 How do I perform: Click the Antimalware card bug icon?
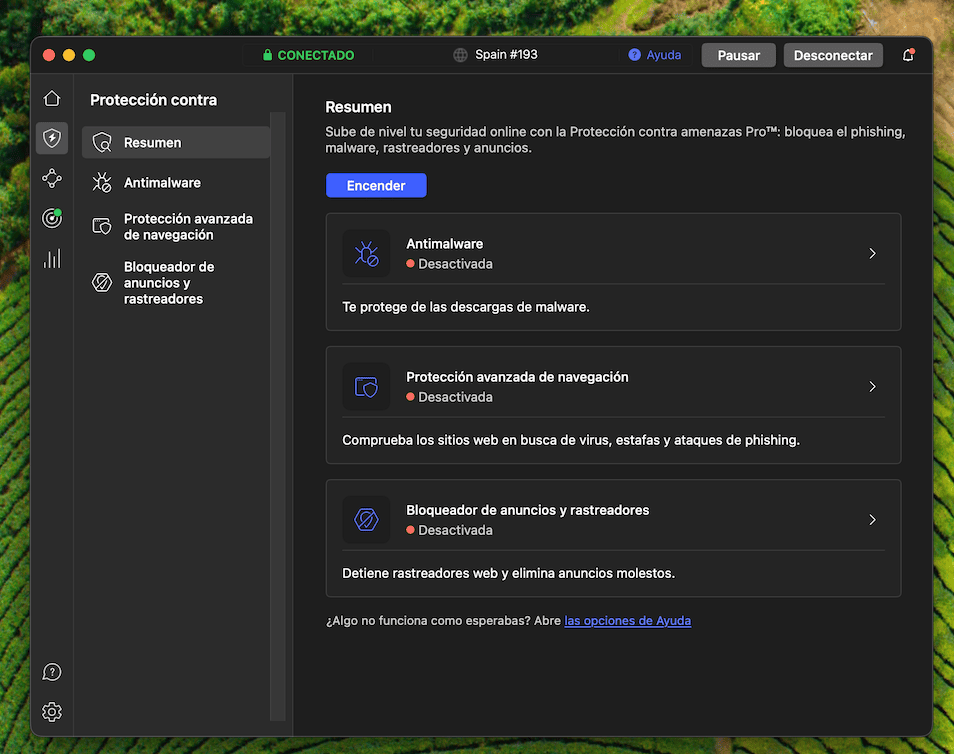point(366,253)
